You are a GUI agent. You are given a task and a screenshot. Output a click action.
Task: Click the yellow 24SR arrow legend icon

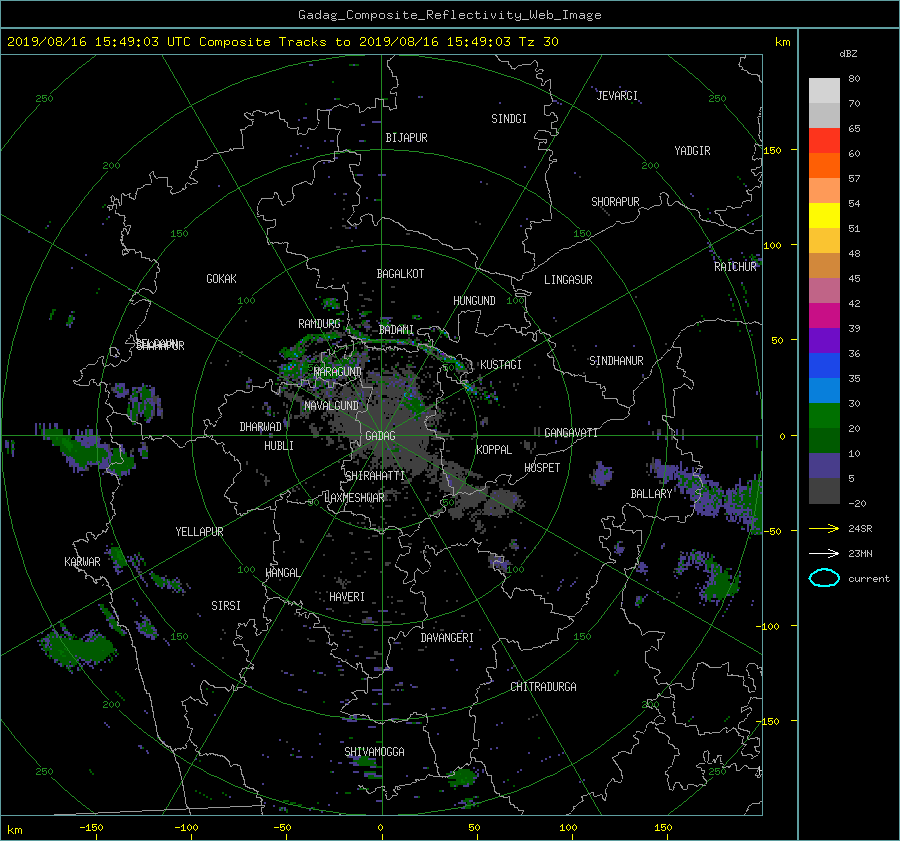click(x=824, y=528)
